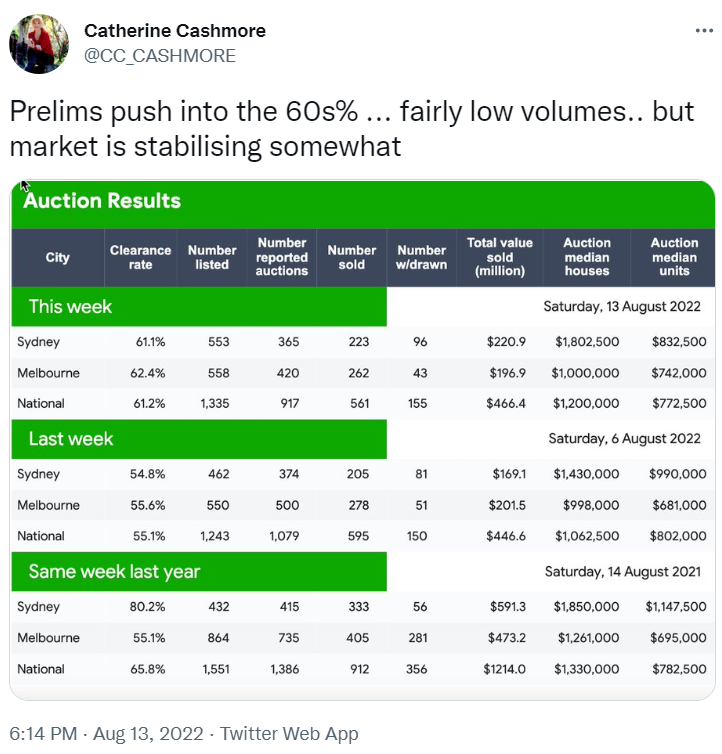This screenshot has height=754, width=722.
Task: Click Catherine Cashmore's profile avatar
Action: coord(39,44)
